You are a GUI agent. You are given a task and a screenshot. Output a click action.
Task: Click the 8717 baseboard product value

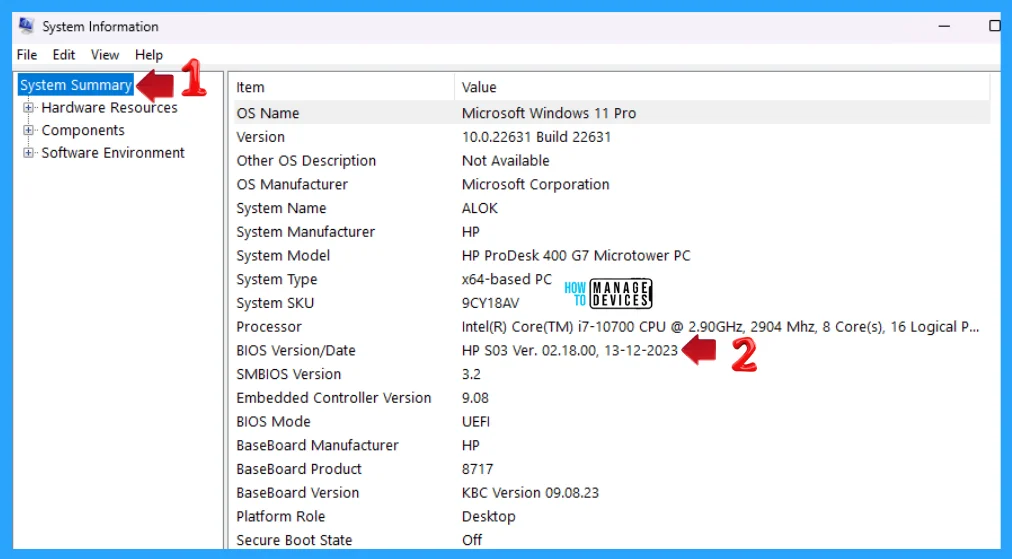point(477,469)
